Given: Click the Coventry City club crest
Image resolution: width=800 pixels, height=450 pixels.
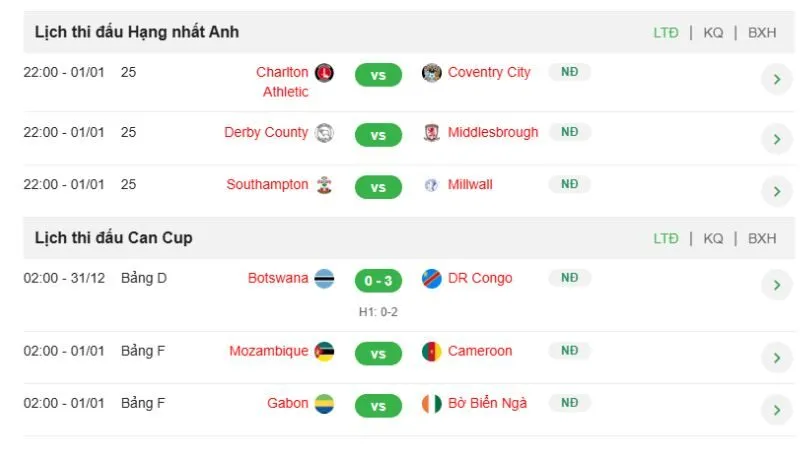Looking at the screenshot, I should [x=432, y=73].
